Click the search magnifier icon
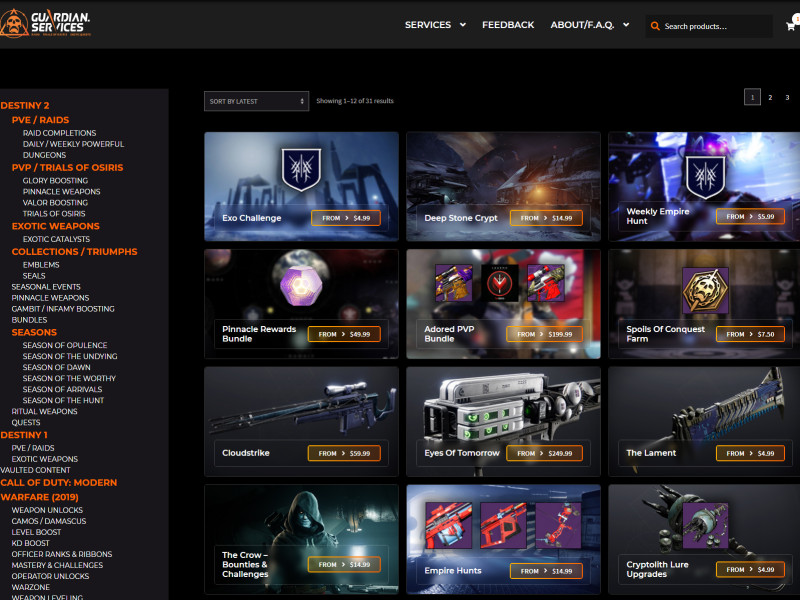The height and width of the screenshot is (600, 800). tap(655, 26)
